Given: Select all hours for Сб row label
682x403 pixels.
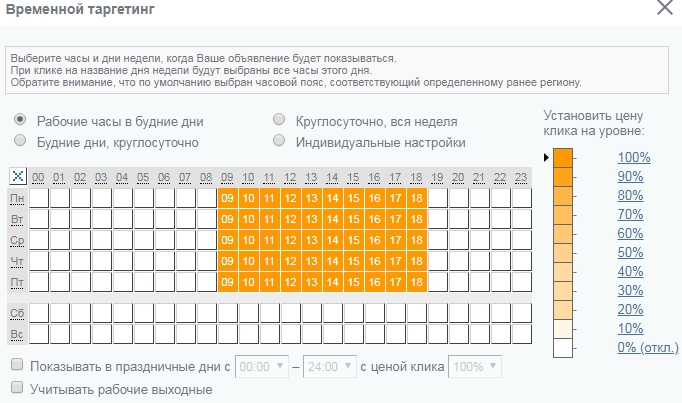Looking at the screenshot, I should [17, 313].
